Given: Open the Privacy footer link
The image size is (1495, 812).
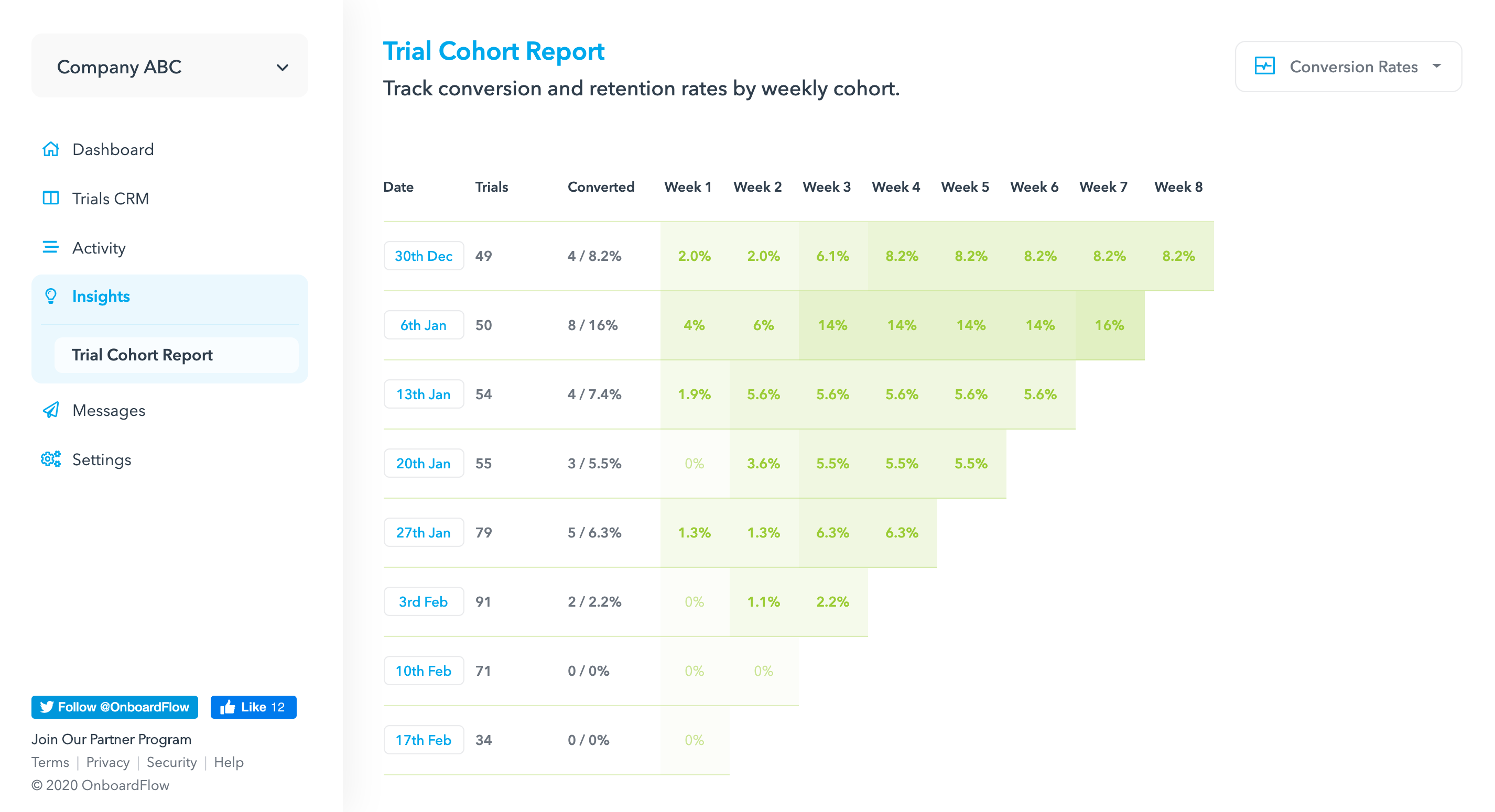Looking at the screenshot, I should 107,762.
